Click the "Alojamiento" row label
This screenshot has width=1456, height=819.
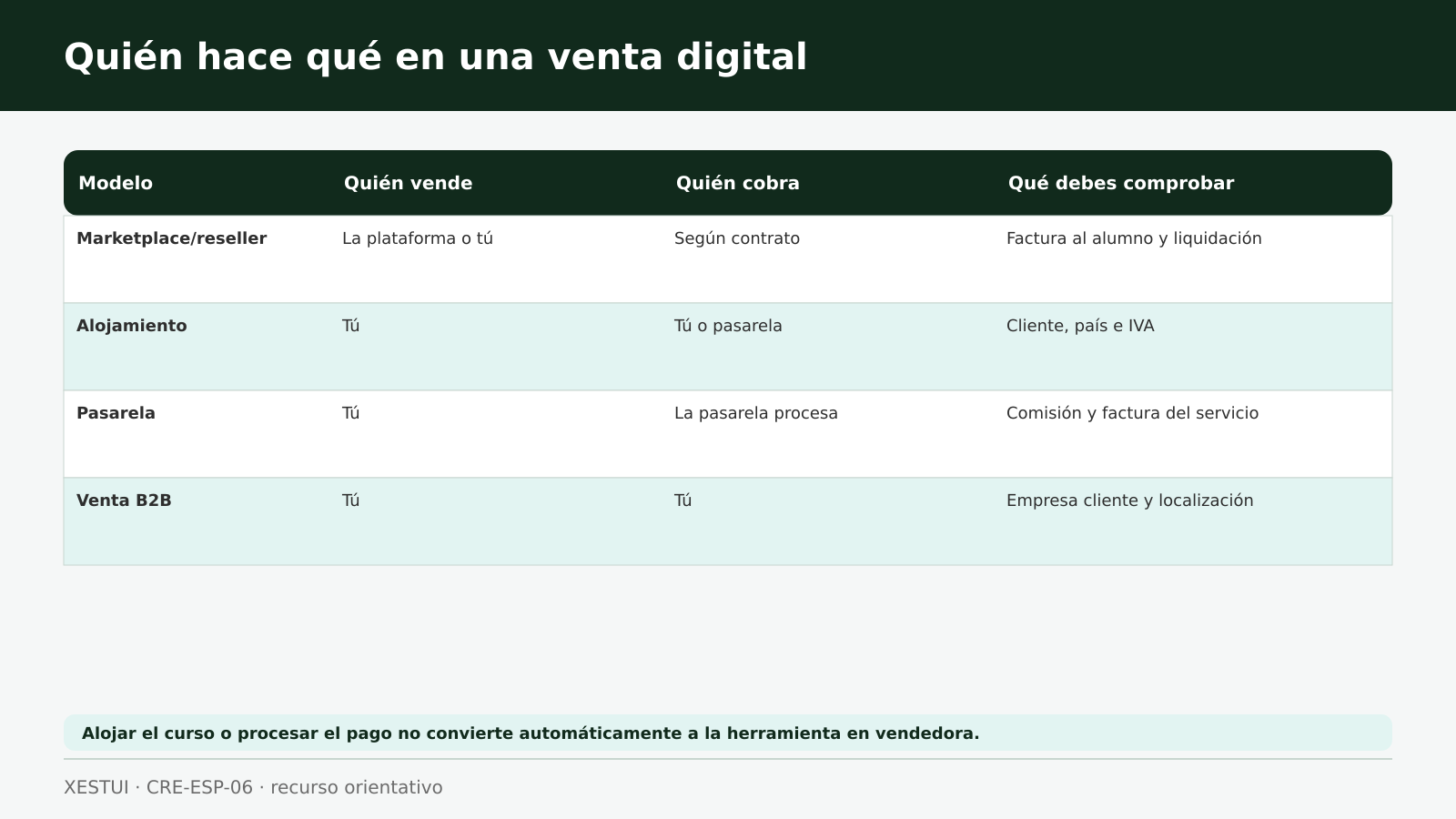(131, 326)
